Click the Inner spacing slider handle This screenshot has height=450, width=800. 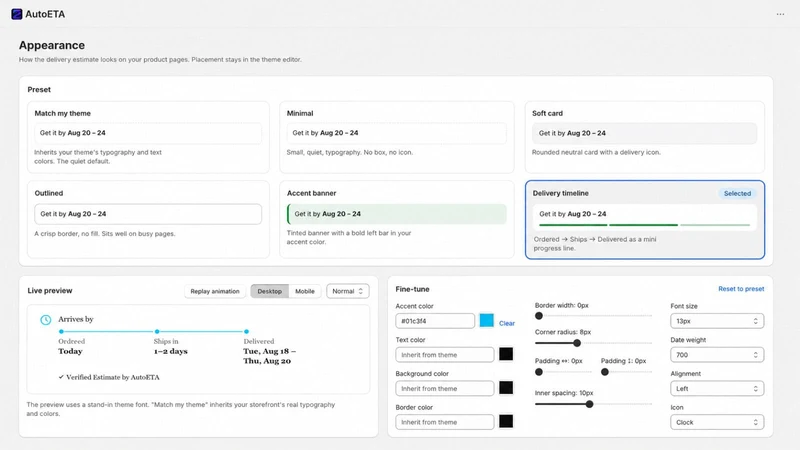589,404
